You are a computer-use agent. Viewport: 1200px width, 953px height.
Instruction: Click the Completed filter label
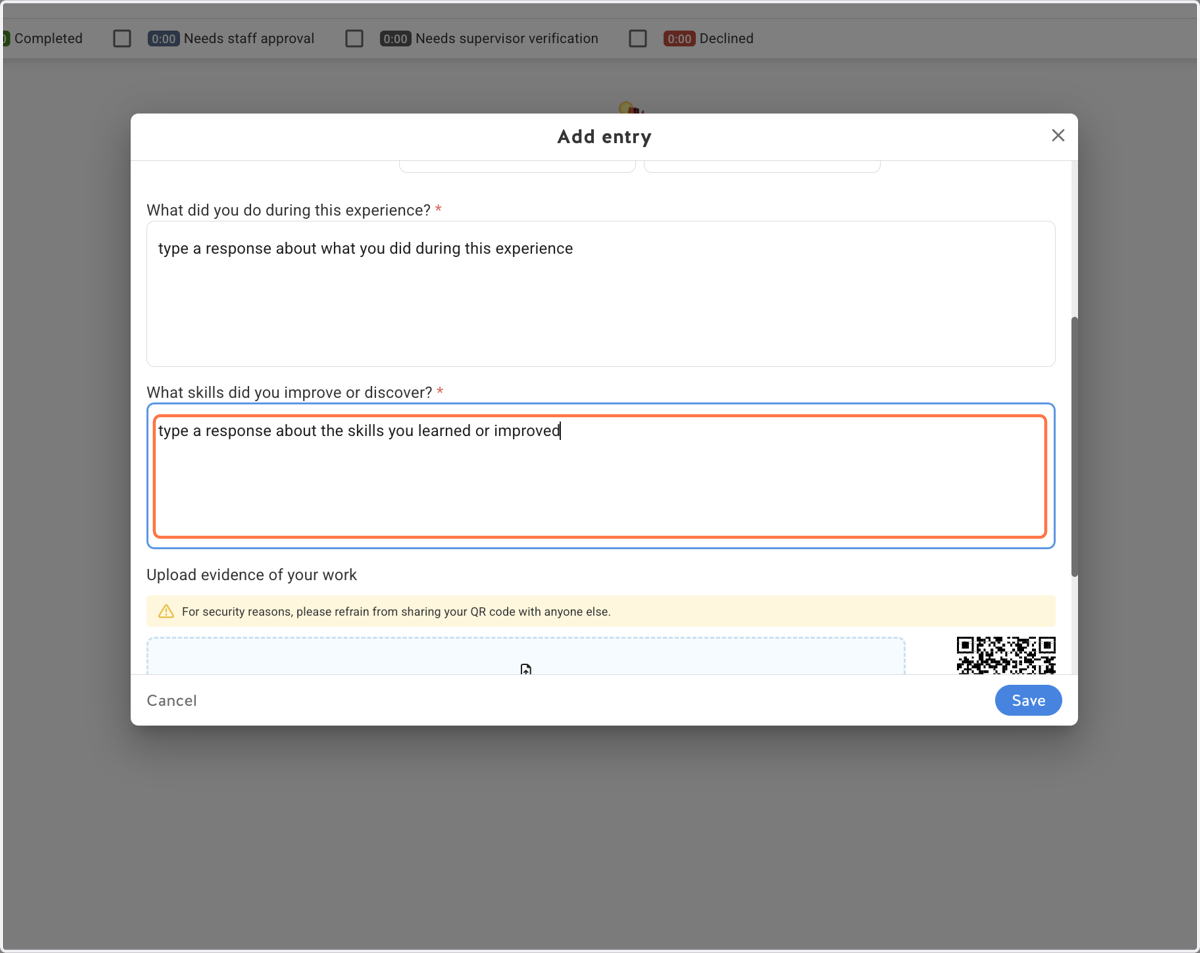pyautogui.click(x=48, y=38)
